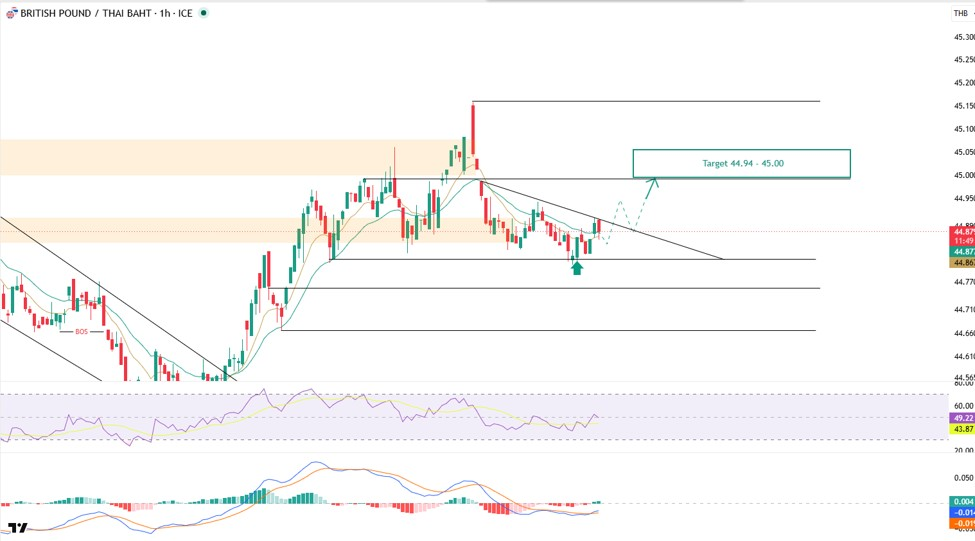Click the 45.10 price scale label

(964, 129)
